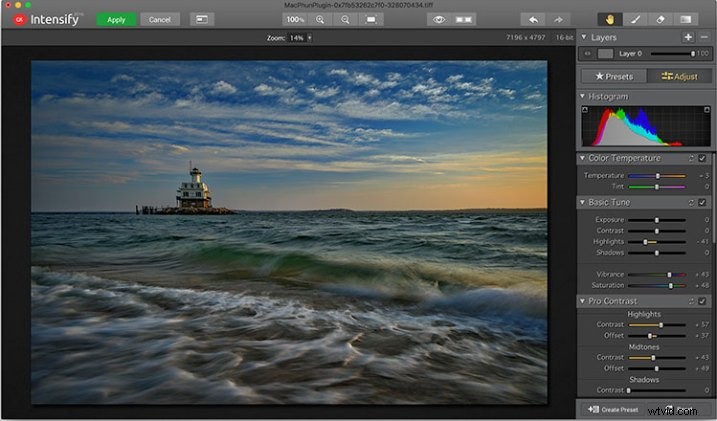Viewport: 717px width, 421px height.
Task: Click the Midtones Contrast slider handle
Action: pyautogui.click(x=653, y=358)
